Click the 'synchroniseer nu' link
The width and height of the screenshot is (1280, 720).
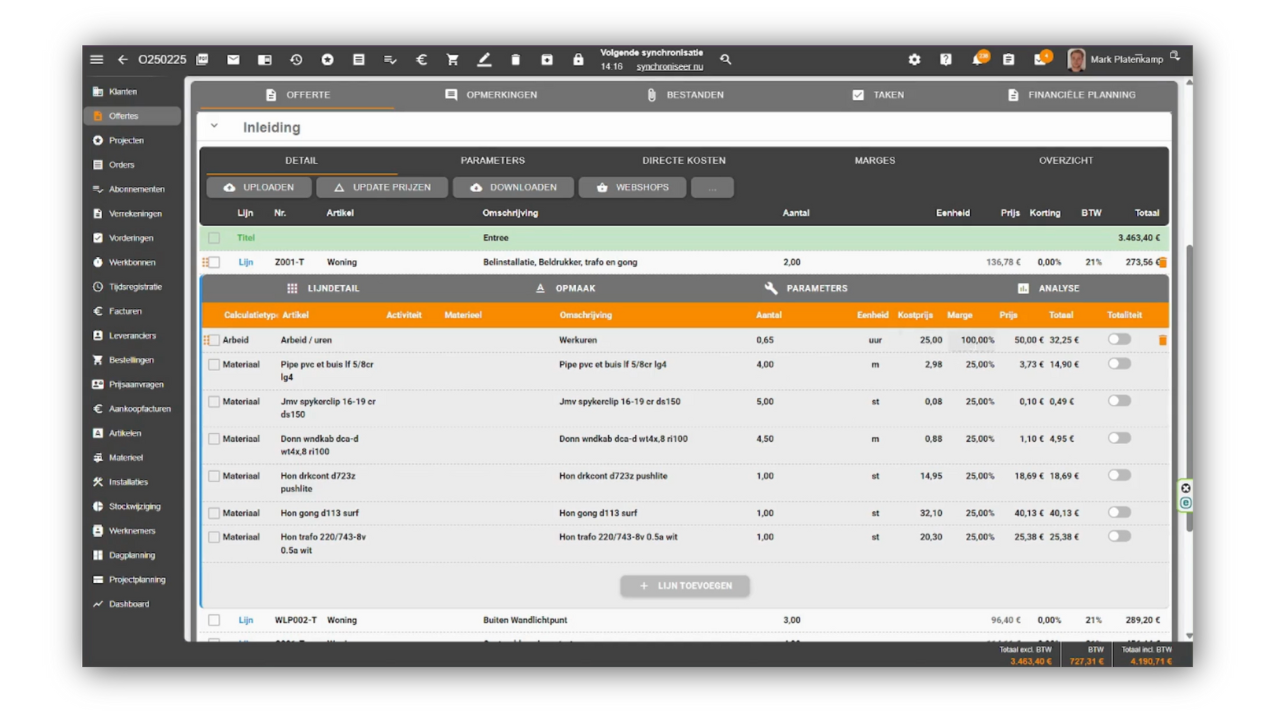670,67
